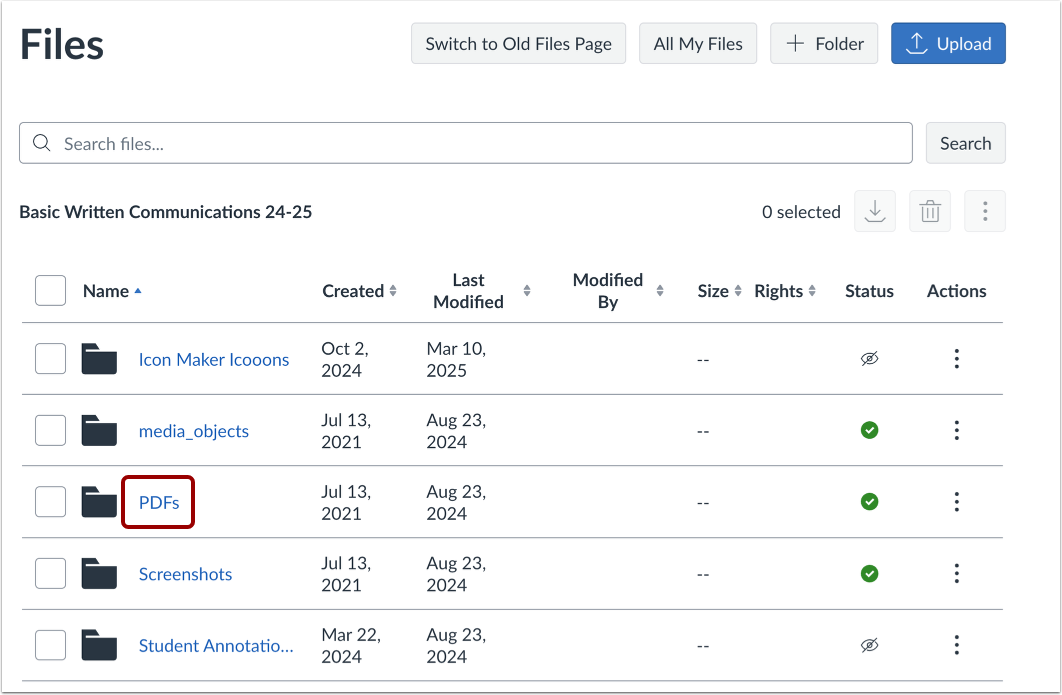The width and height of the screenshot is (1062, 695).
Task: Click published status icon for media_objects
Action: (x=870, y=431)
